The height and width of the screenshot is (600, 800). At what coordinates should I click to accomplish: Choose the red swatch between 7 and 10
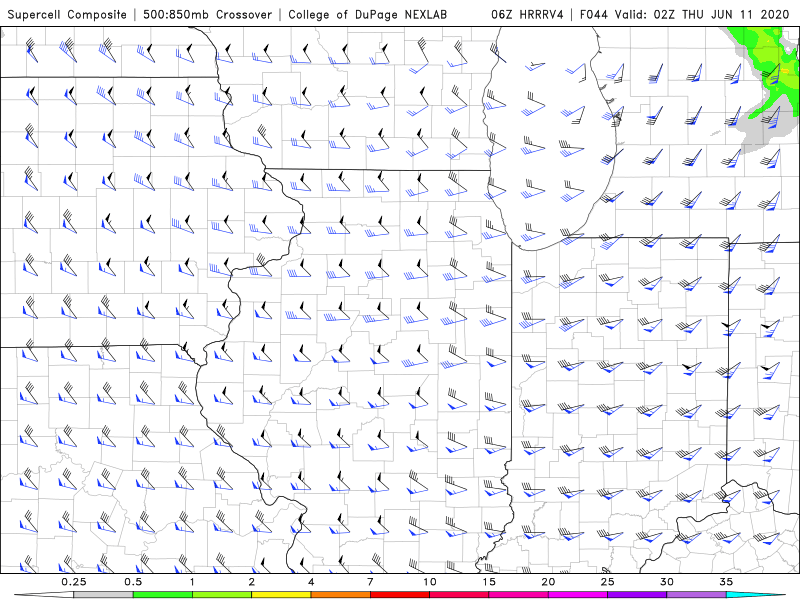point(399,595)
